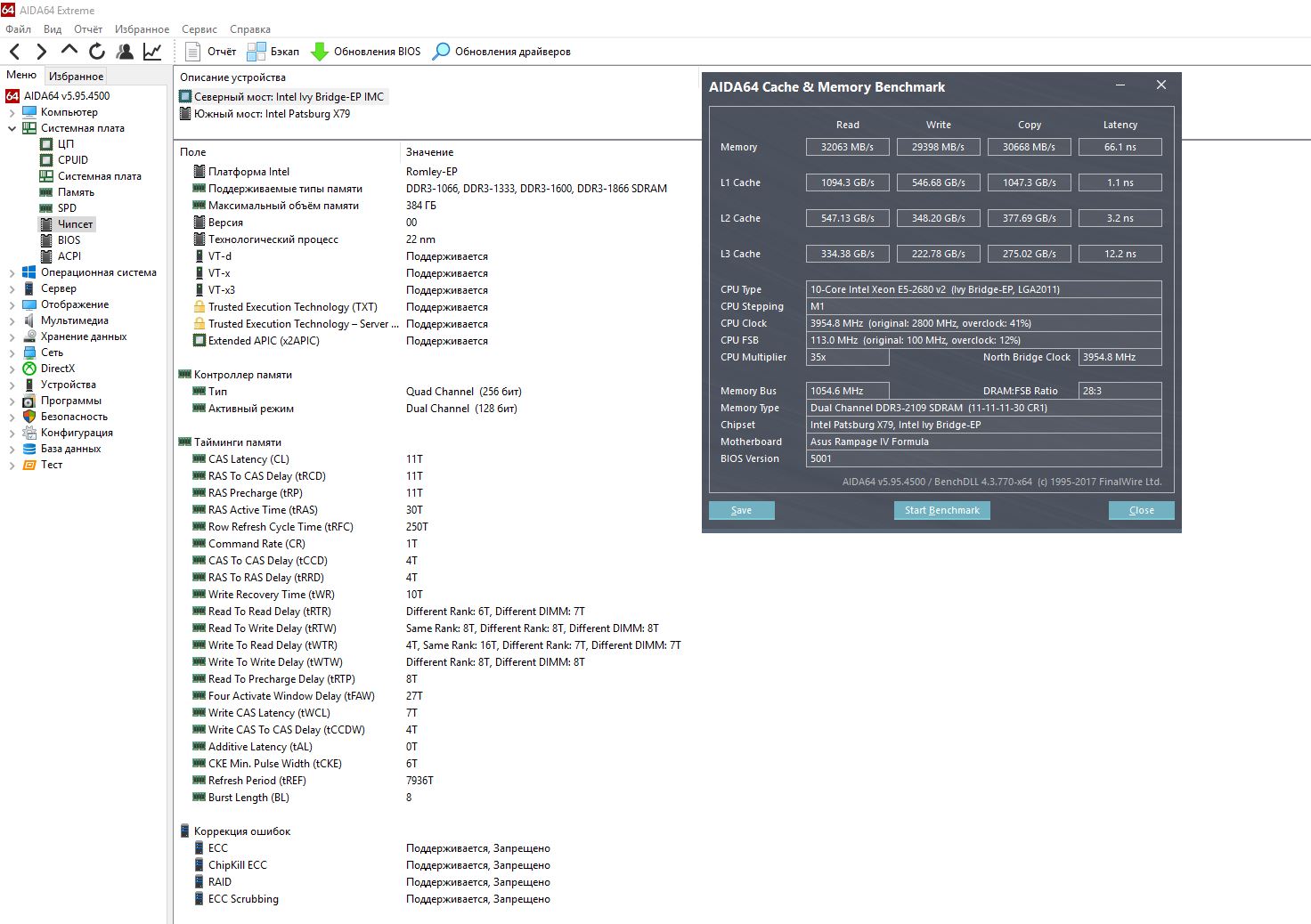This screenshot has width=1311, height=924.
Task: Select CPUID in the sidebar tree
Action: tap(73, 160)
